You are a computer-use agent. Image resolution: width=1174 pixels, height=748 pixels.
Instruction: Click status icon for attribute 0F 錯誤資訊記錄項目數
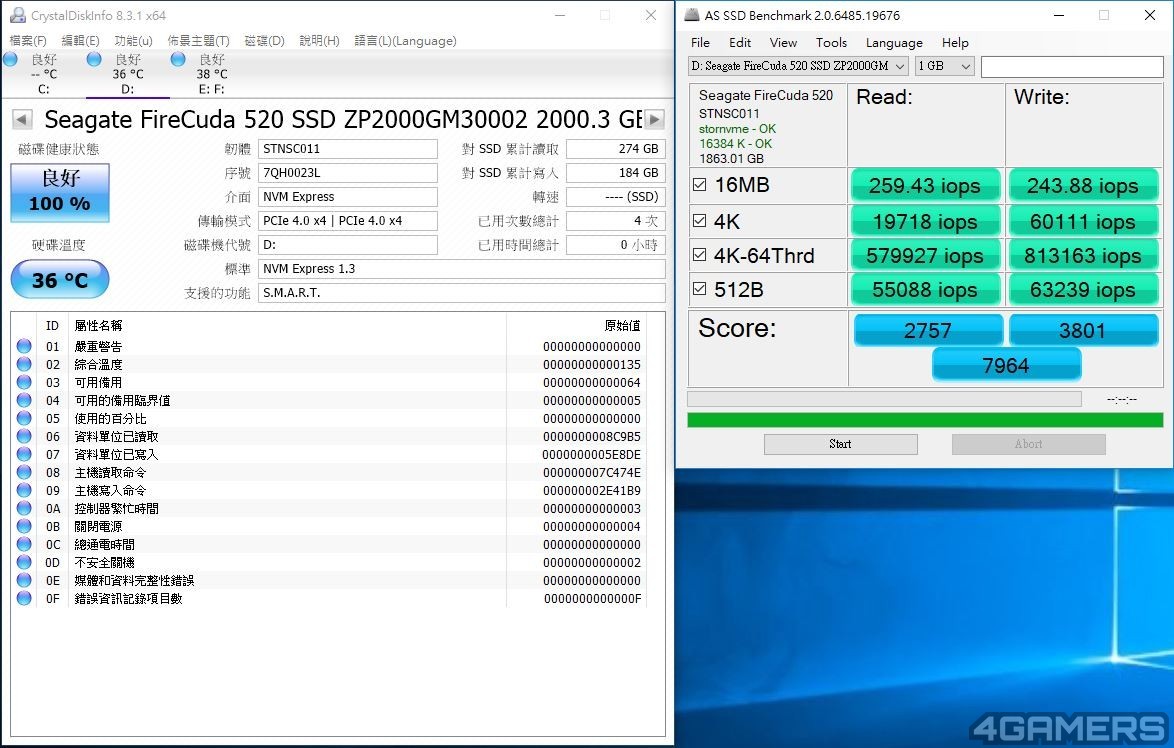tap(24, 598)
